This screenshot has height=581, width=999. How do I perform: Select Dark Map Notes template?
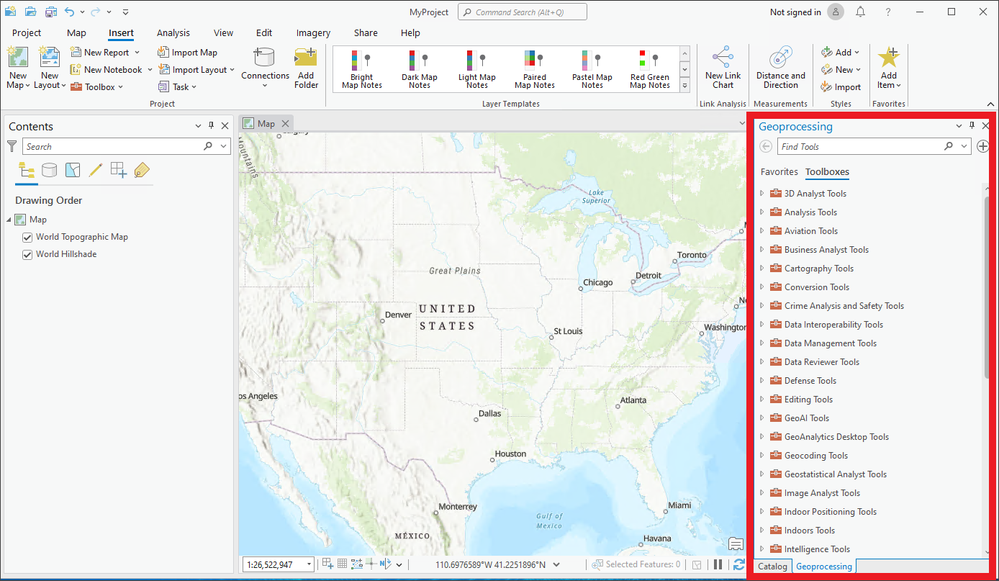click(419, 69)
